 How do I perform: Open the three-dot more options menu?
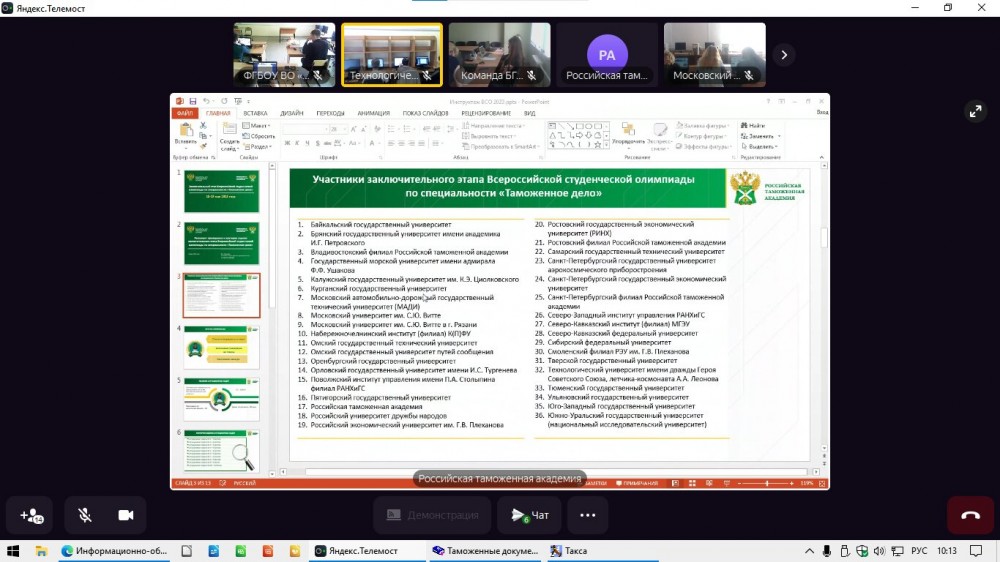588,515
